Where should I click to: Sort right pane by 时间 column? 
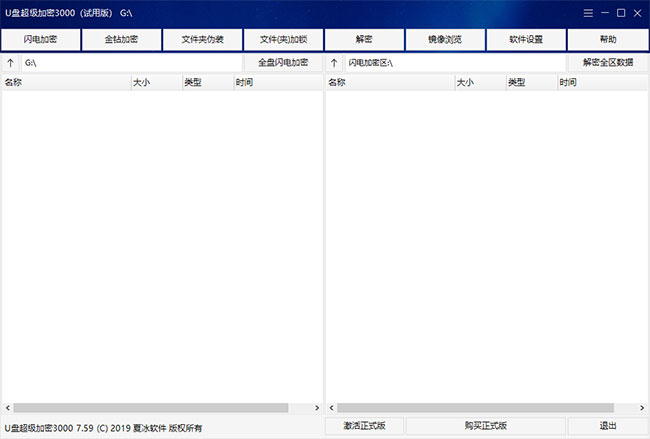[602, 82]
